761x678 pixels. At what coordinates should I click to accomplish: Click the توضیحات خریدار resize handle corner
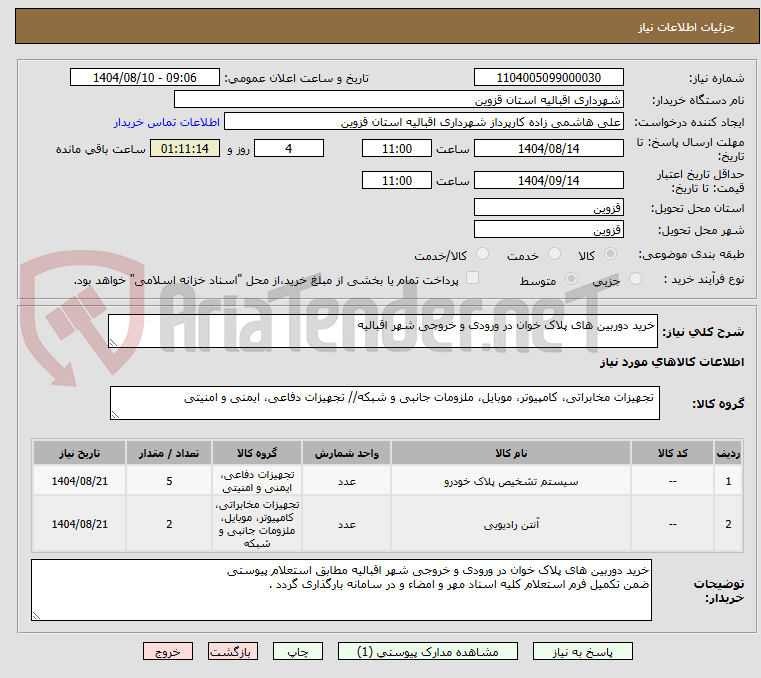click(36, 615)
